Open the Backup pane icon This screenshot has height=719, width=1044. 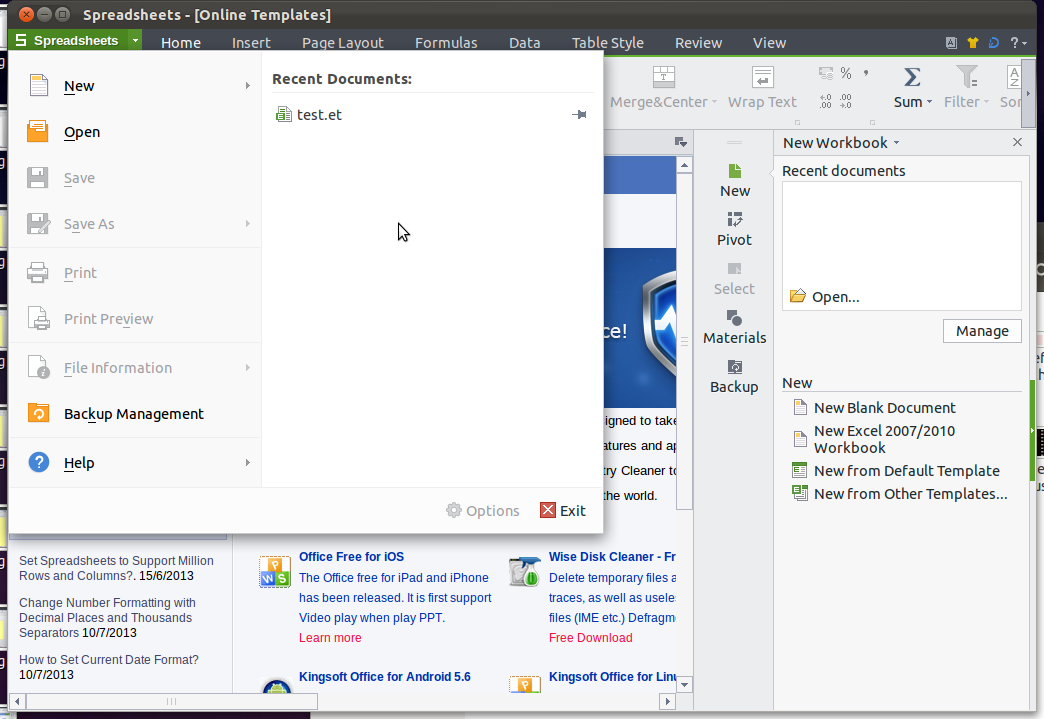[734, 367]
